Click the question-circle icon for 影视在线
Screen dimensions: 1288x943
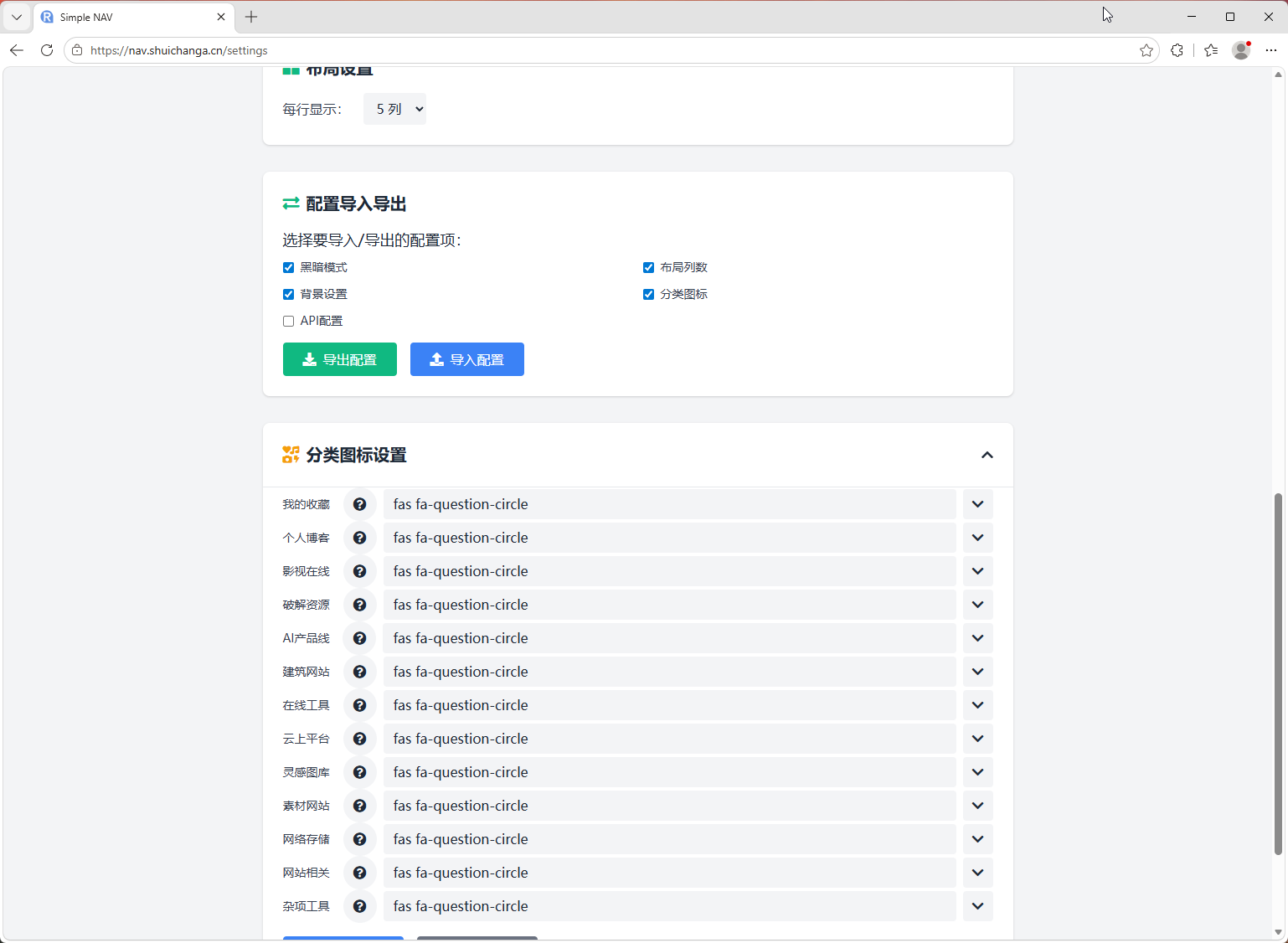pos(359,571)
